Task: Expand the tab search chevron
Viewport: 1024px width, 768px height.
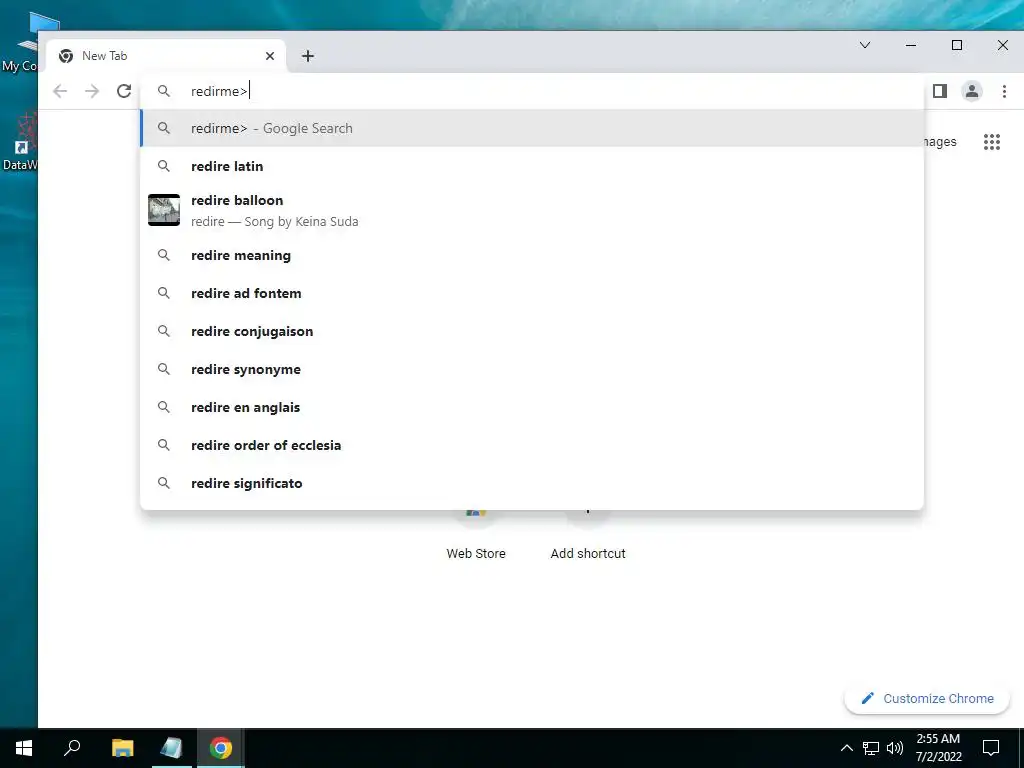Action: (865, 45)
